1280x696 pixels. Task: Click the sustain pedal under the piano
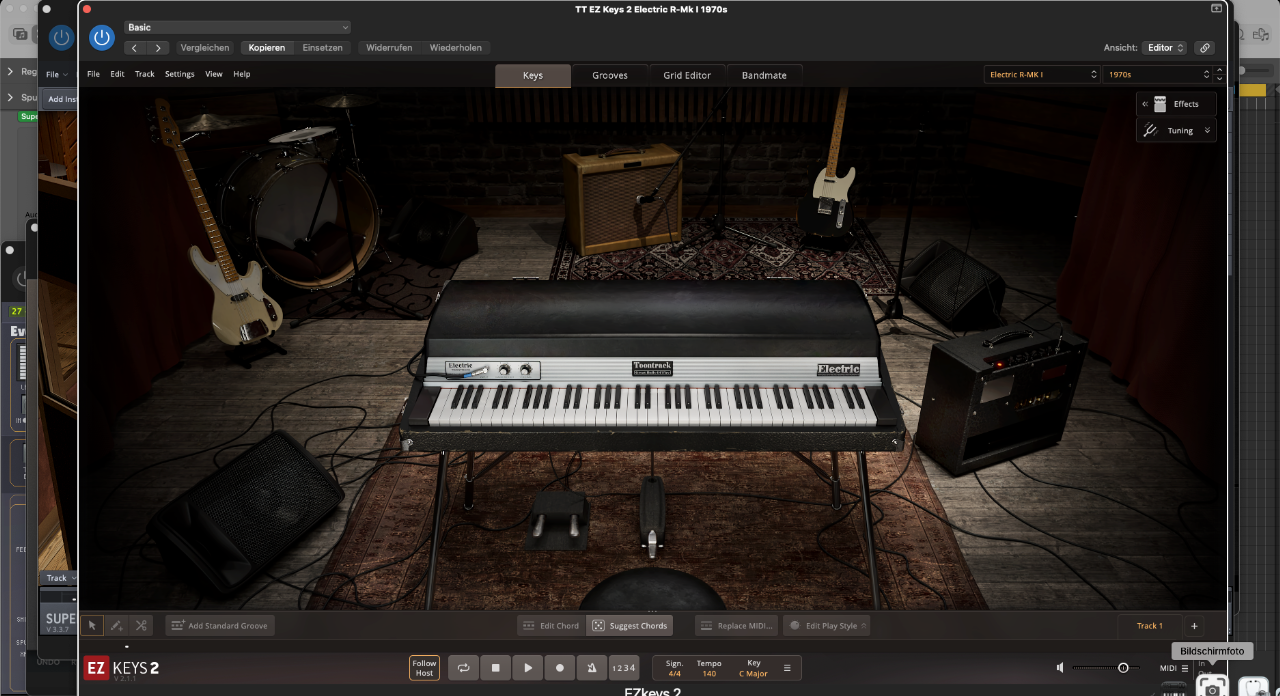[x=652, y=516]
